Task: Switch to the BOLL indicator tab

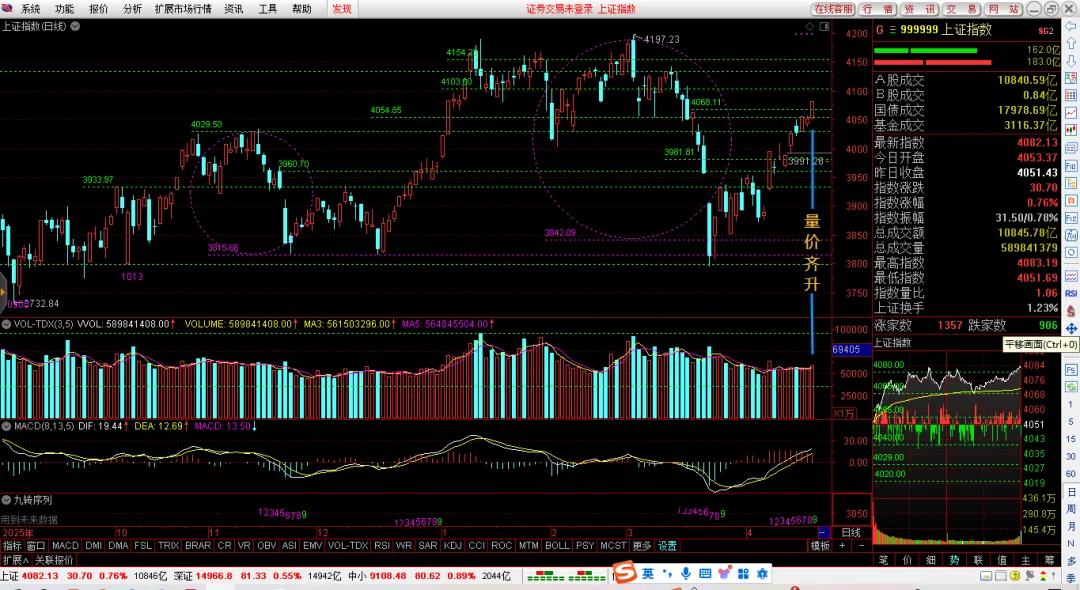Action: click(557, 545)
